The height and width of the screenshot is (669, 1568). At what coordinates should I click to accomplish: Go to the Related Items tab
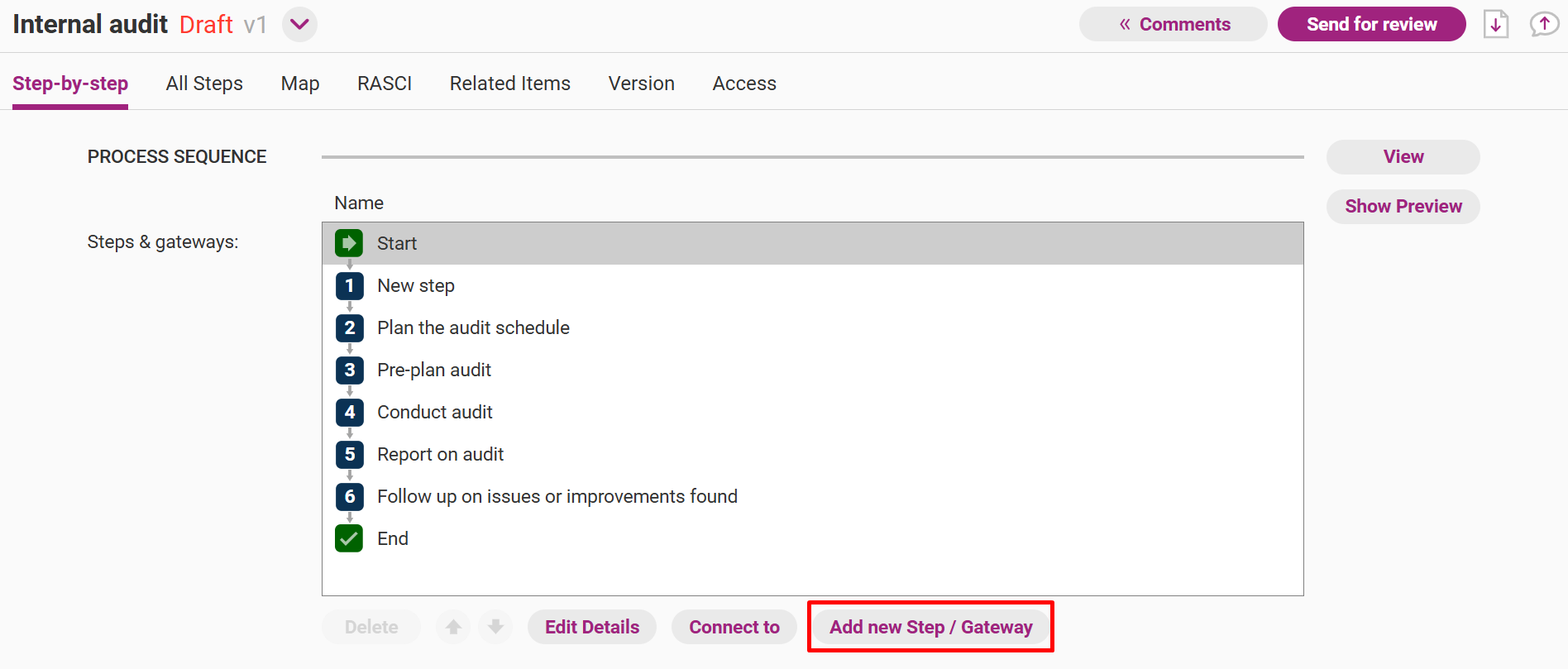coord(510,84)
